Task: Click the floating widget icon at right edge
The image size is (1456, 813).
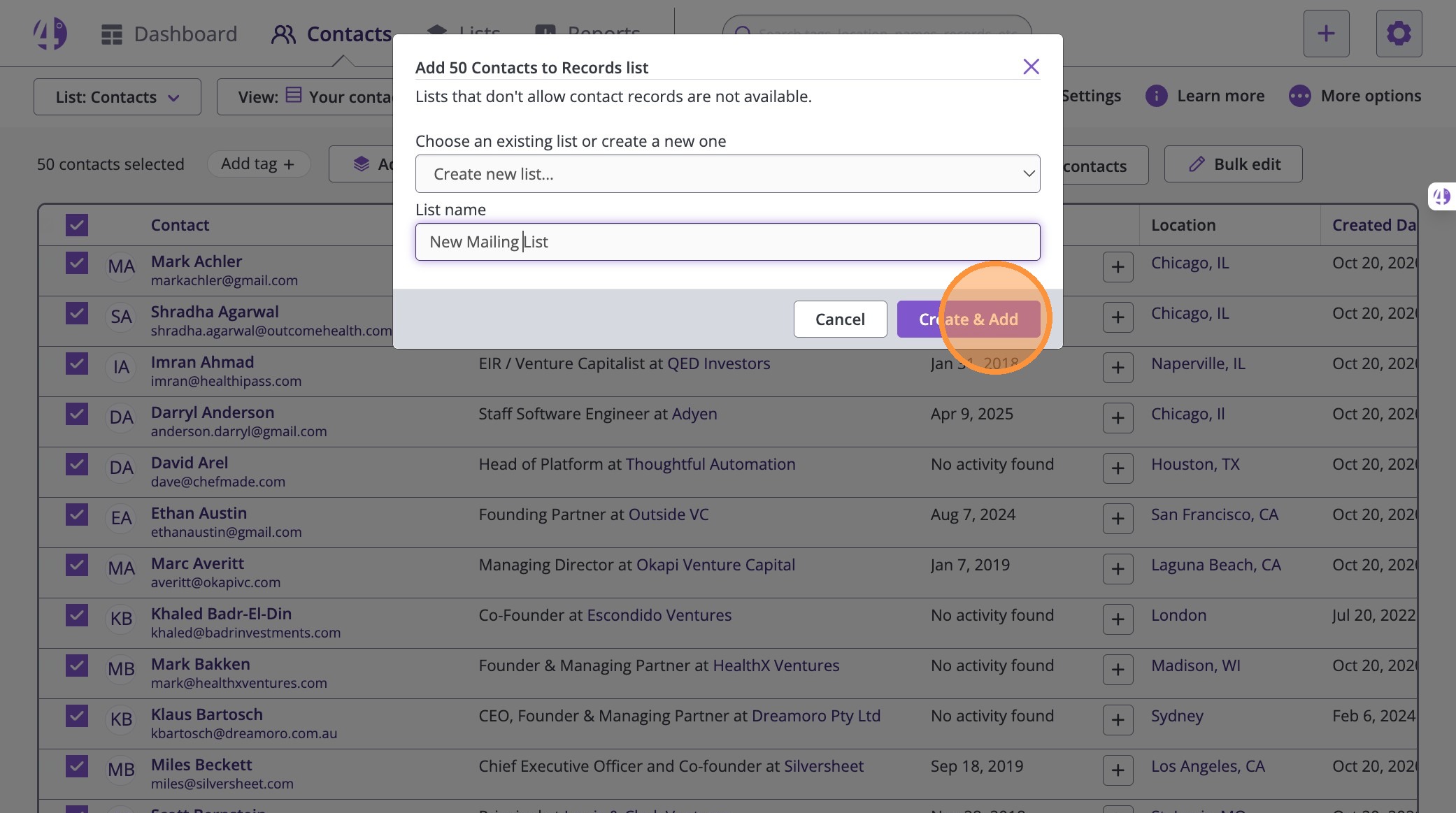Action: click(x=1442, y=196)
